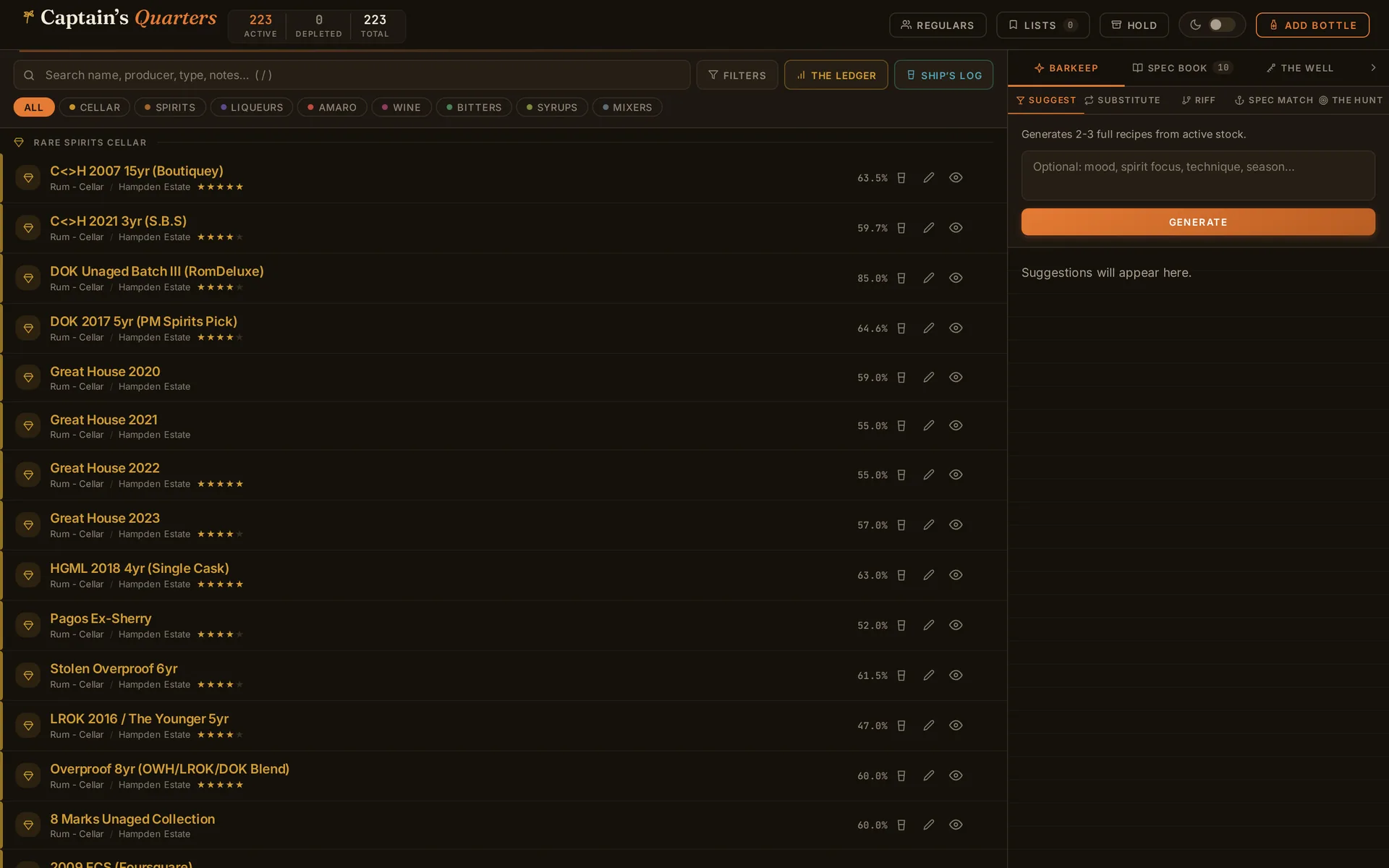Click the Add Bottle button
The image size is (1389, 868).
(1312, 25)
